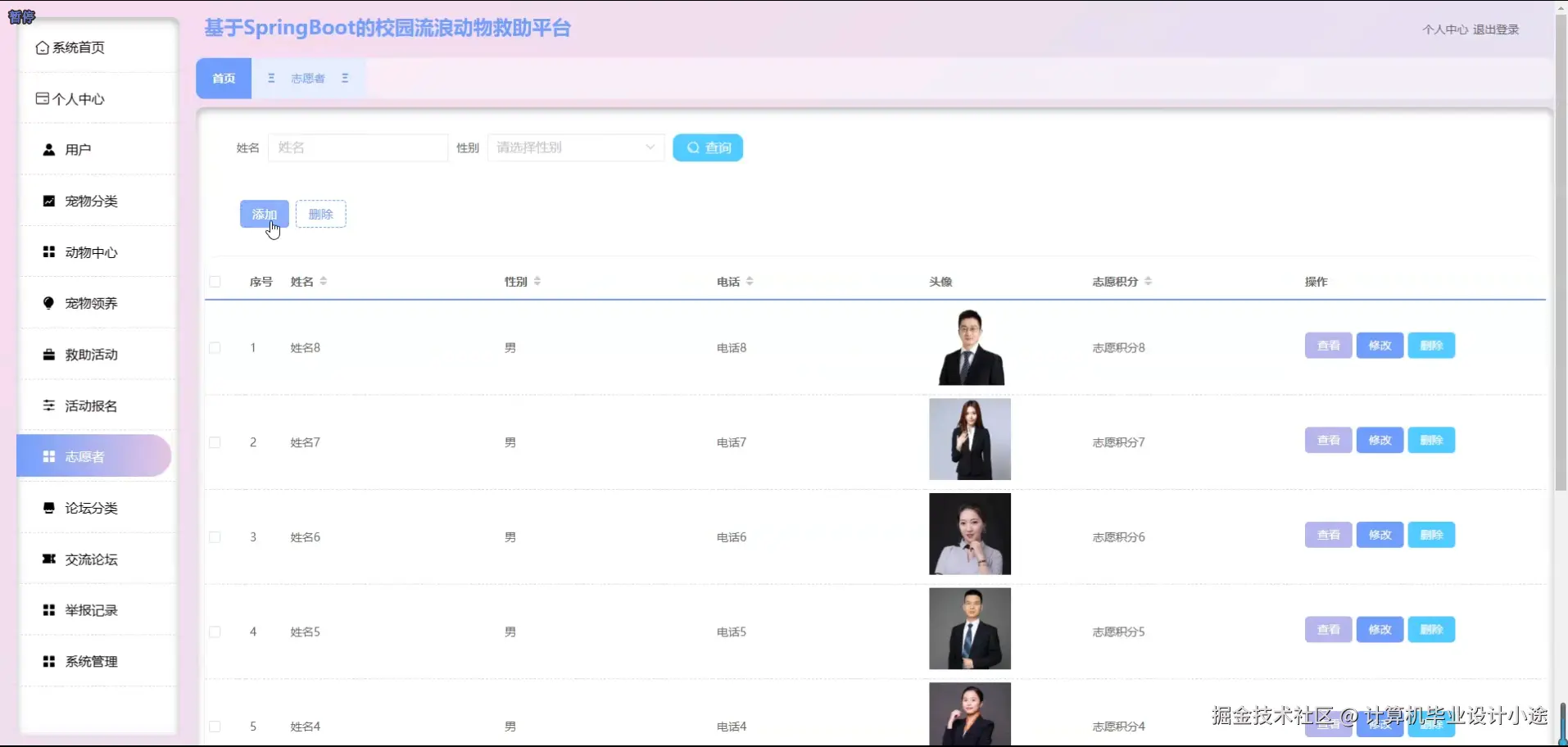Viewport: 1568px width, 747px height.
Task: Click 修改 for row 姓名7
Action: click(x=1380, y=440)
